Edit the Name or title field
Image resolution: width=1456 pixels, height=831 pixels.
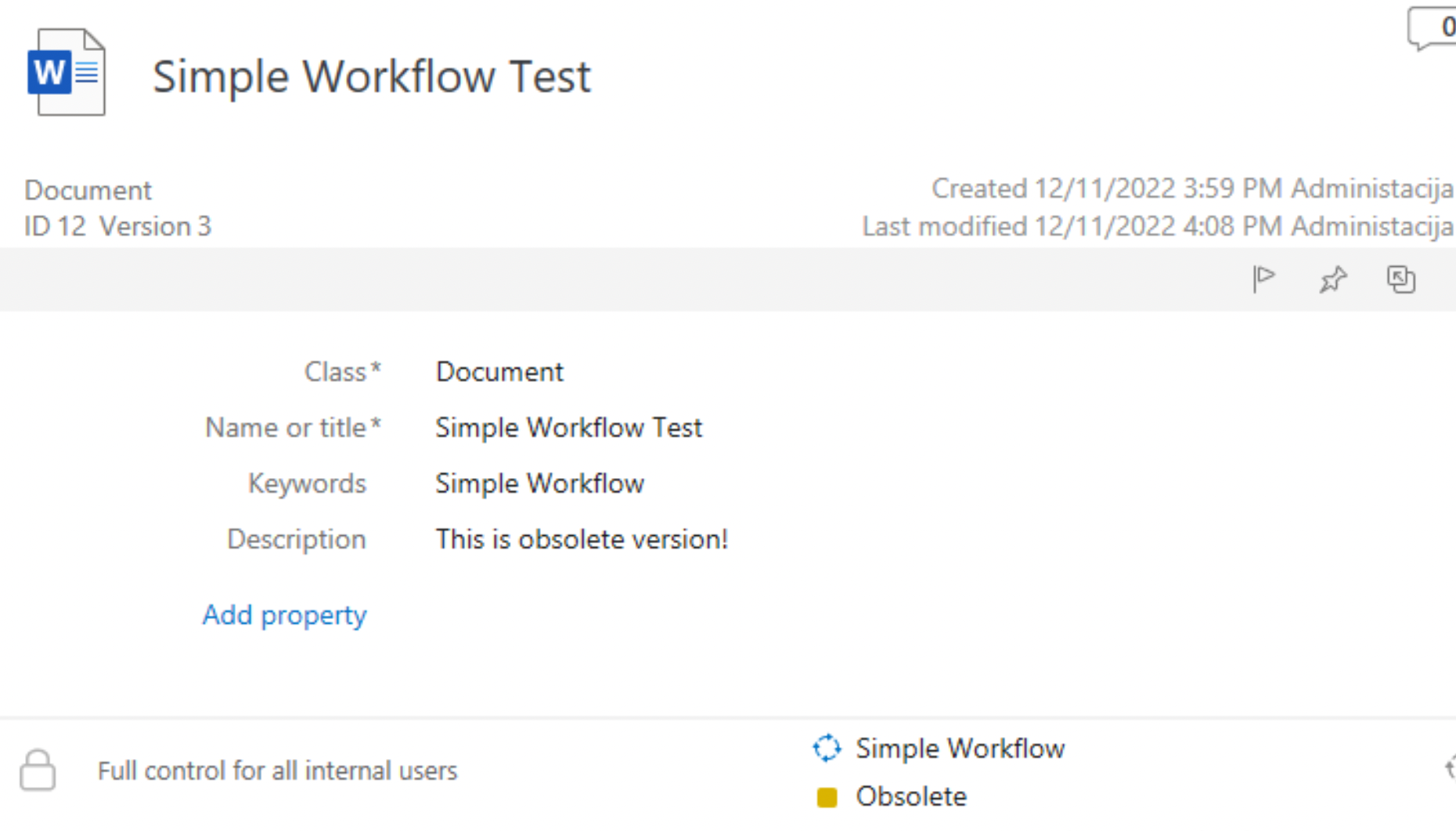569,428
